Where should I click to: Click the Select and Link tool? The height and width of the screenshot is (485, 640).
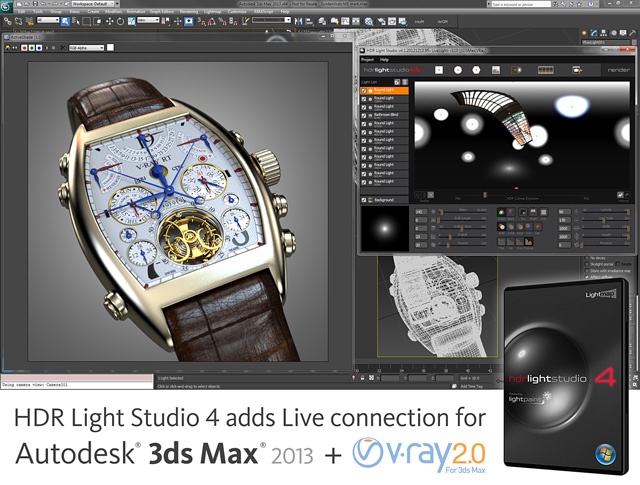(7, 21)
